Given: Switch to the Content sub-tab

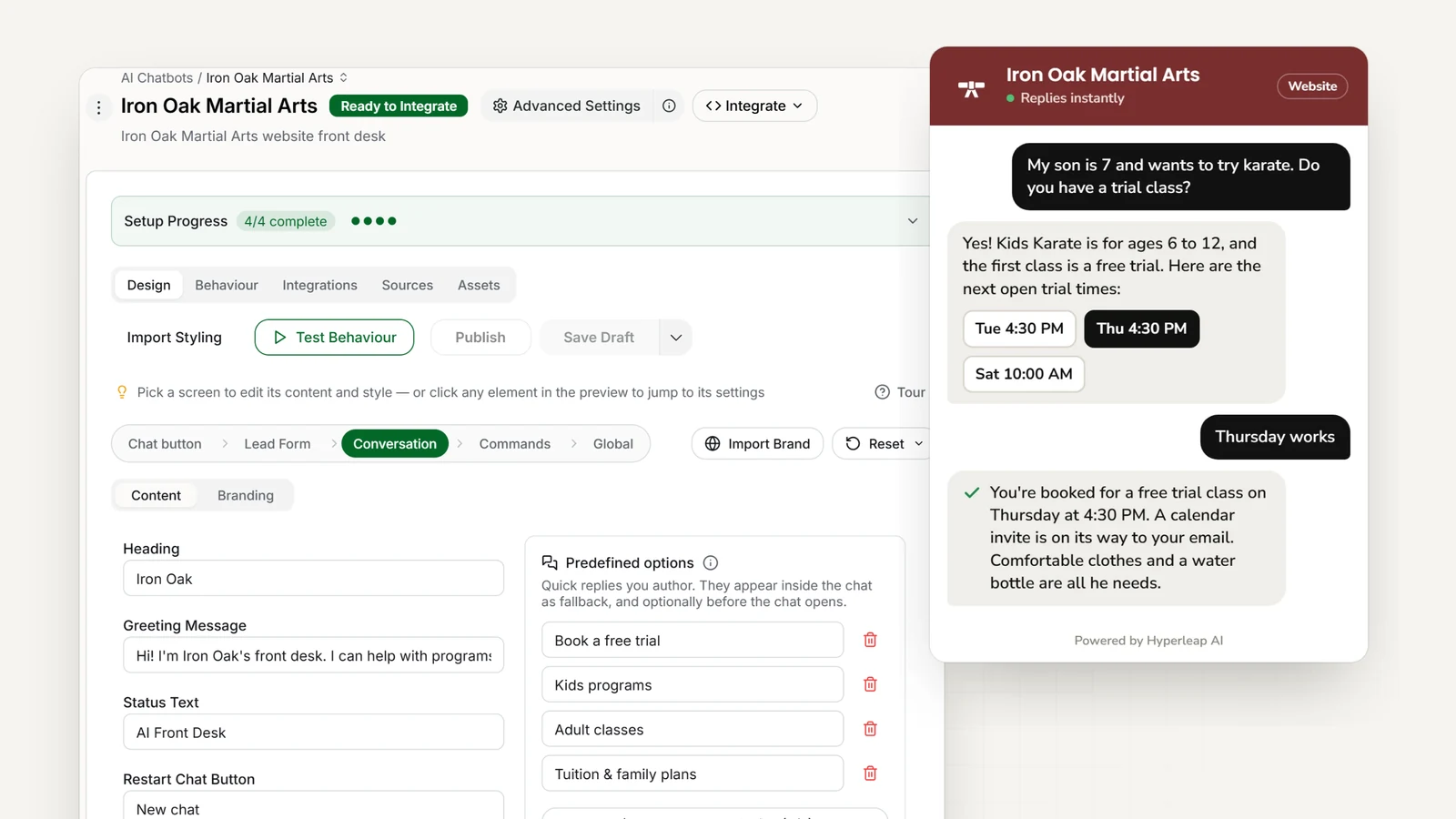Looking at the screenshot, I should (157, 495).
